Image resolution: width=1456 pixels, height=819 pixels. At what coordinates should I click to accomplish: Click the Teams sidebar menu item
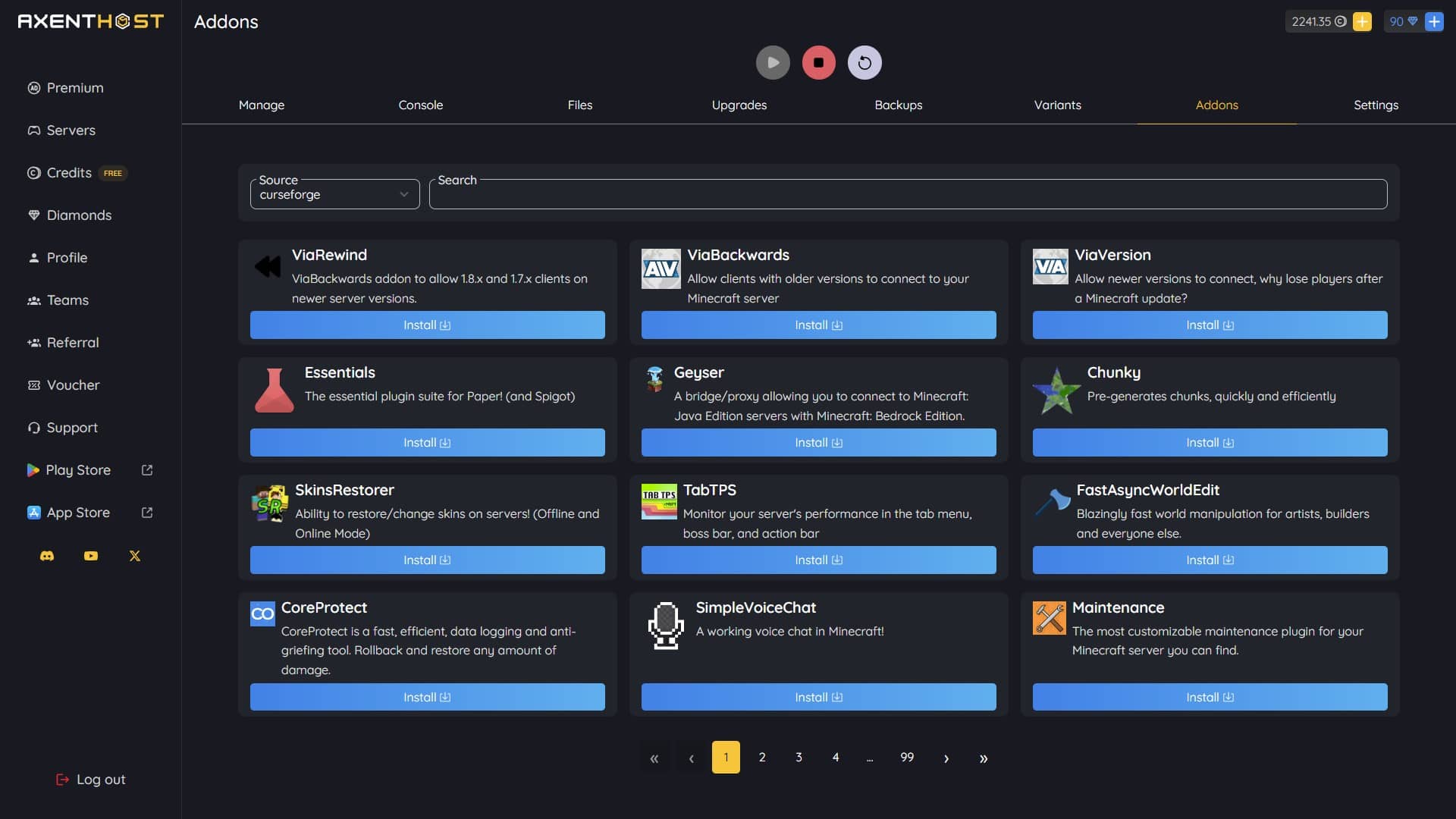(67, 300)
